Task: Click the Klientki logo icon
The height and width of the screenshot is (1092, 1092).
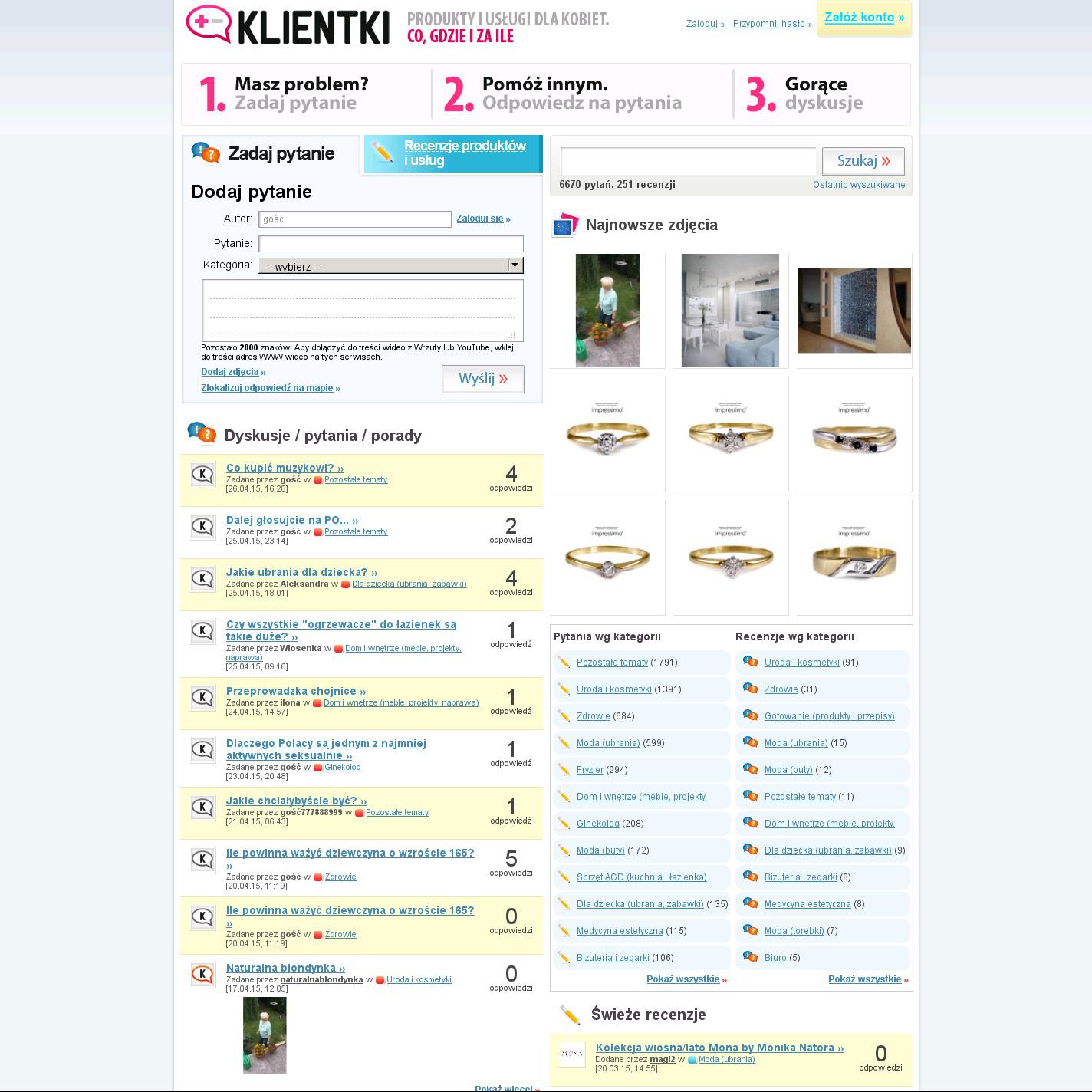Action: 208,25
